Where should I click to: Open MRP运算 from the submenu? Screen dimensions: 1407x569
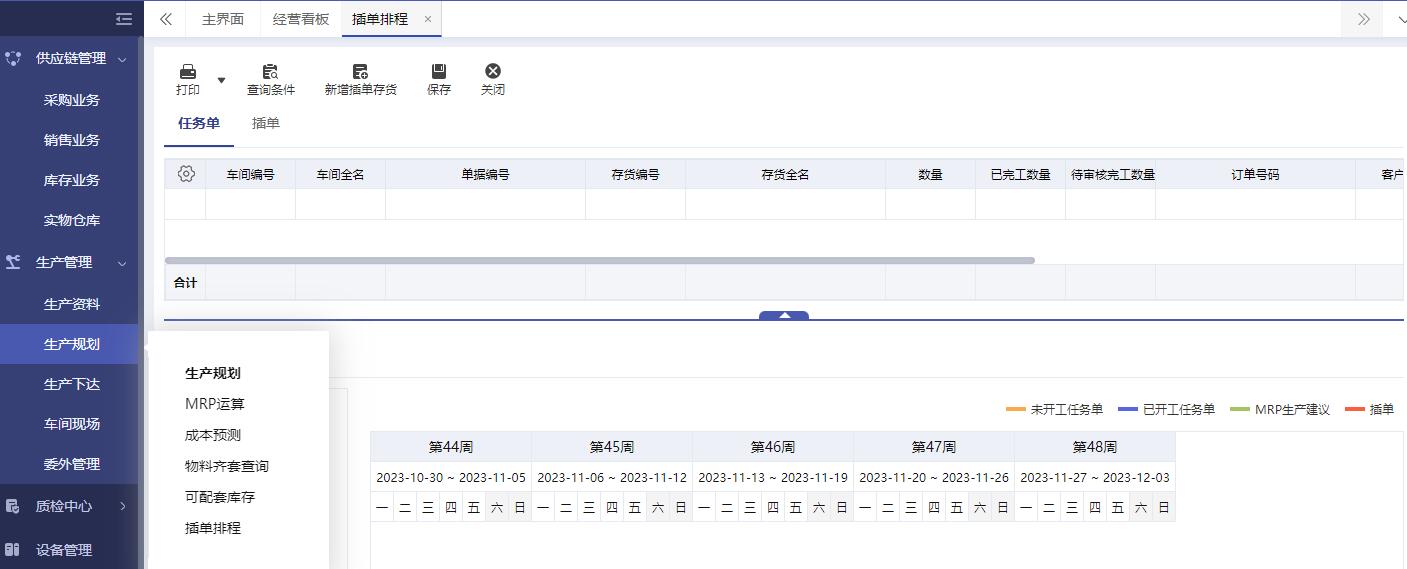[215, 404]
